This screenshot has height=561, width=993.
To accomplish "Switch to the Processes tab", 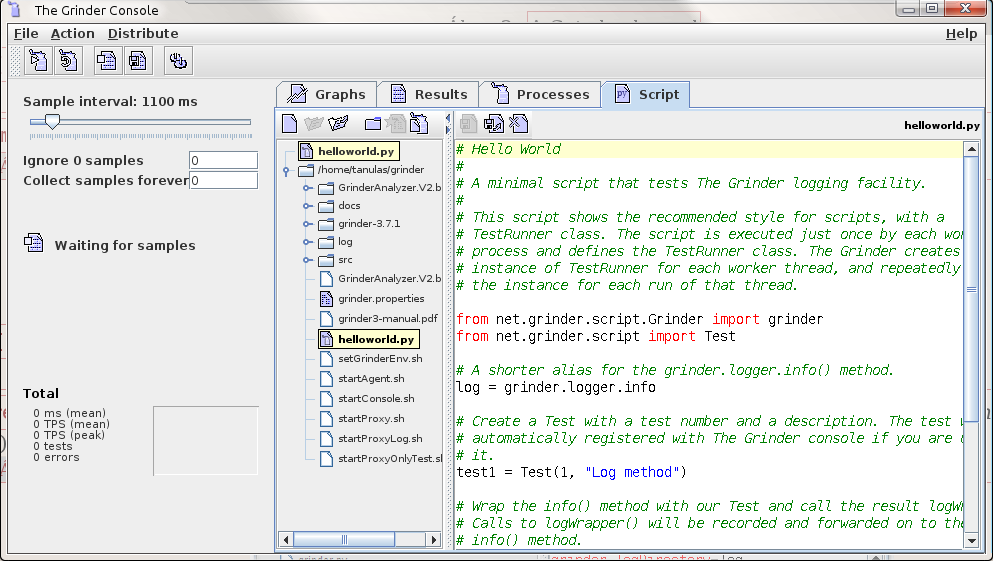I will tap(540, 94).
